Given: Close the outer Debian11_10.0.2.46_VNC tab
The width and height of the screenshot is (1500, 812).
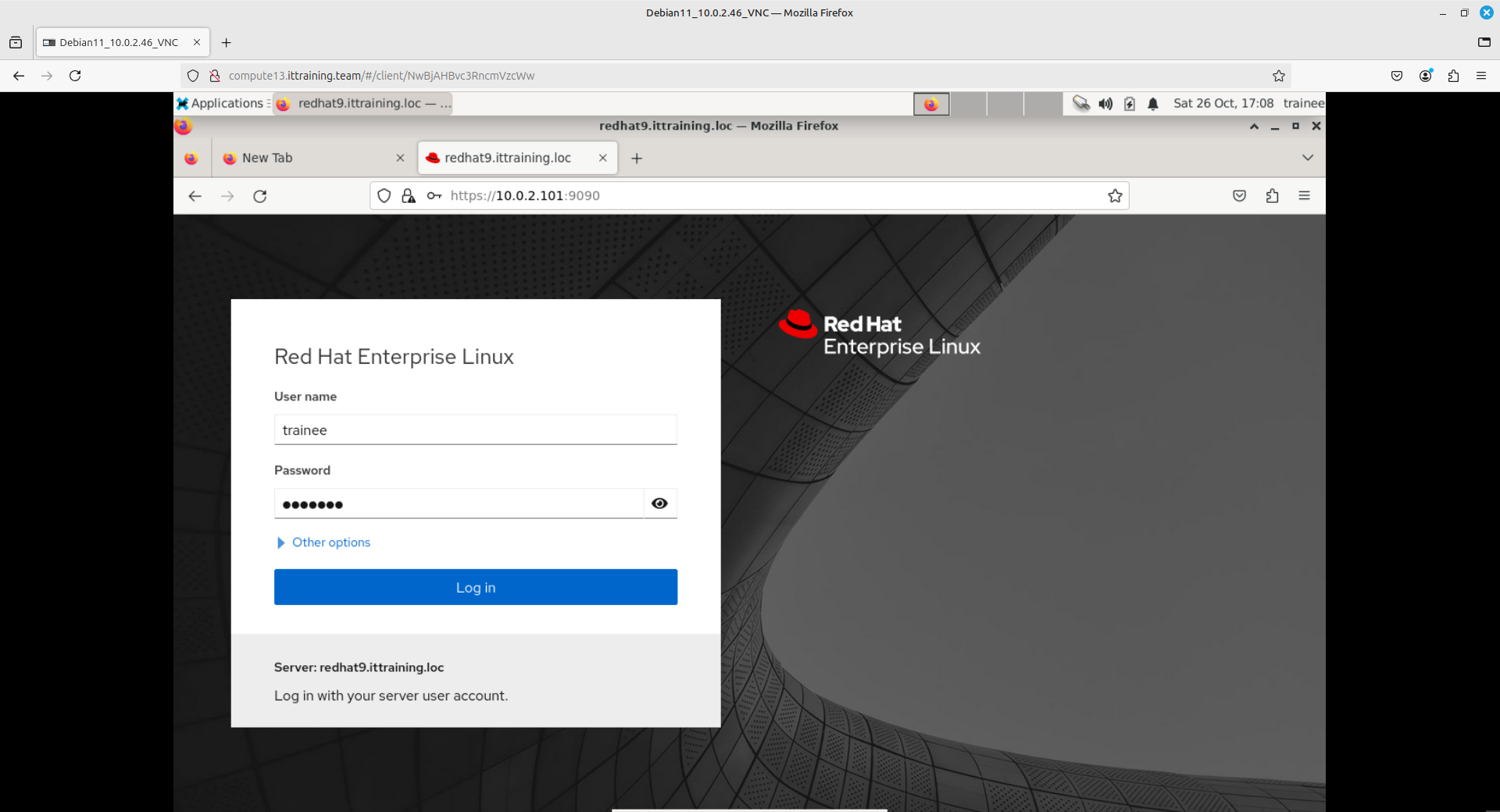Looking at the screenshot, I should point(197,43).
